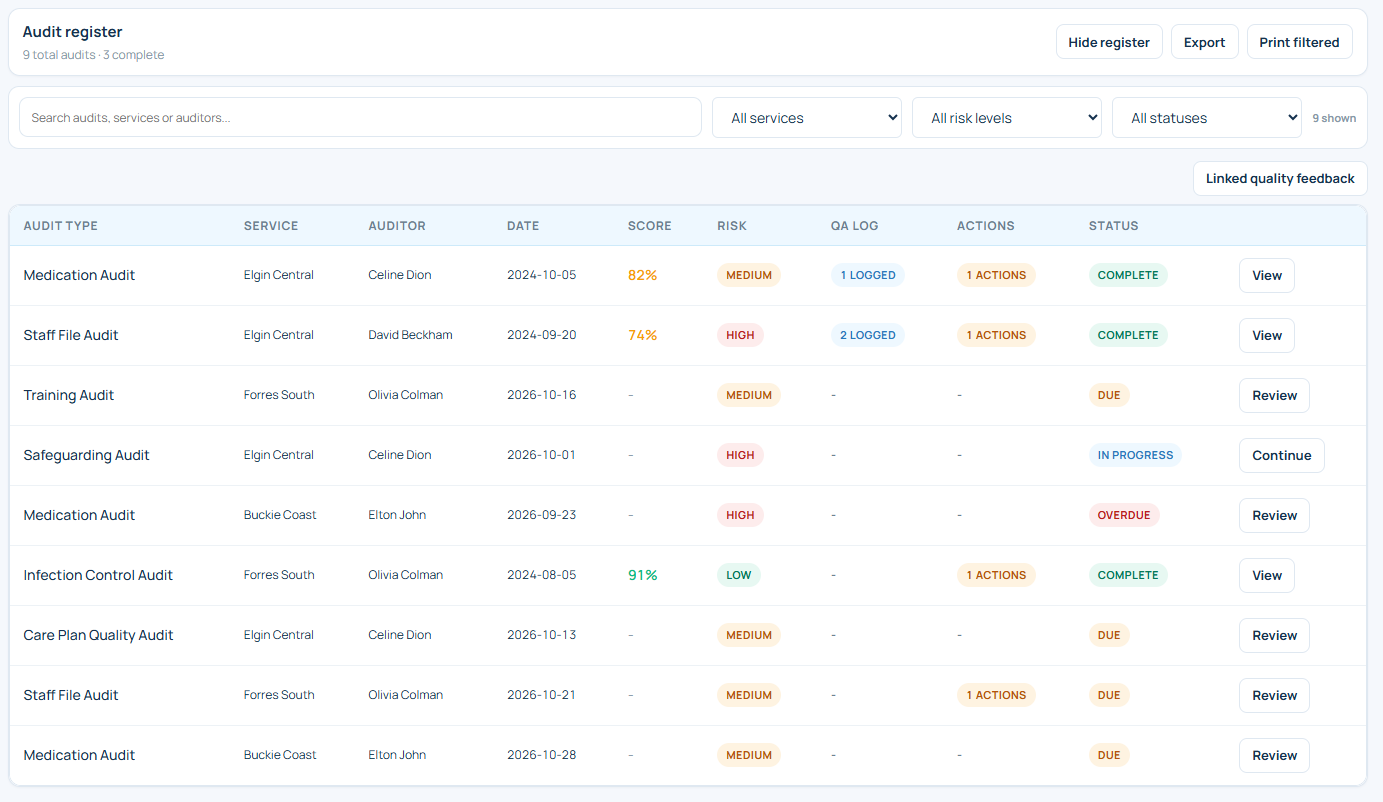Click the Hide register button

coord(1109,42)
